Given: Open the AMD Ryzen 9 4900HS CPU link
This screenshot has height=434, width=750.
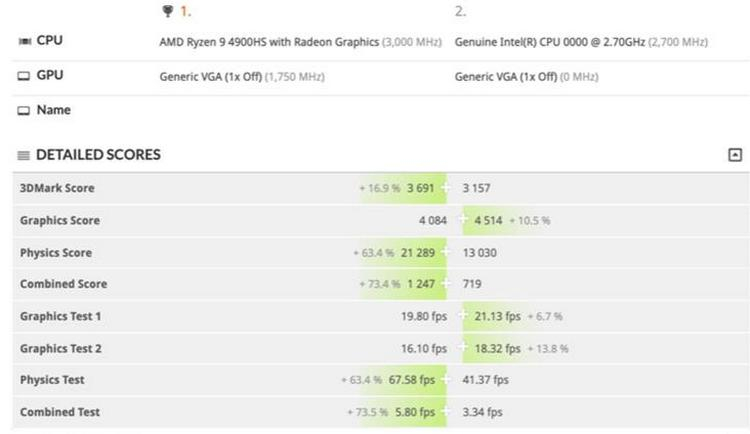Looking at the screenshot, I should [x=269, y=42].
